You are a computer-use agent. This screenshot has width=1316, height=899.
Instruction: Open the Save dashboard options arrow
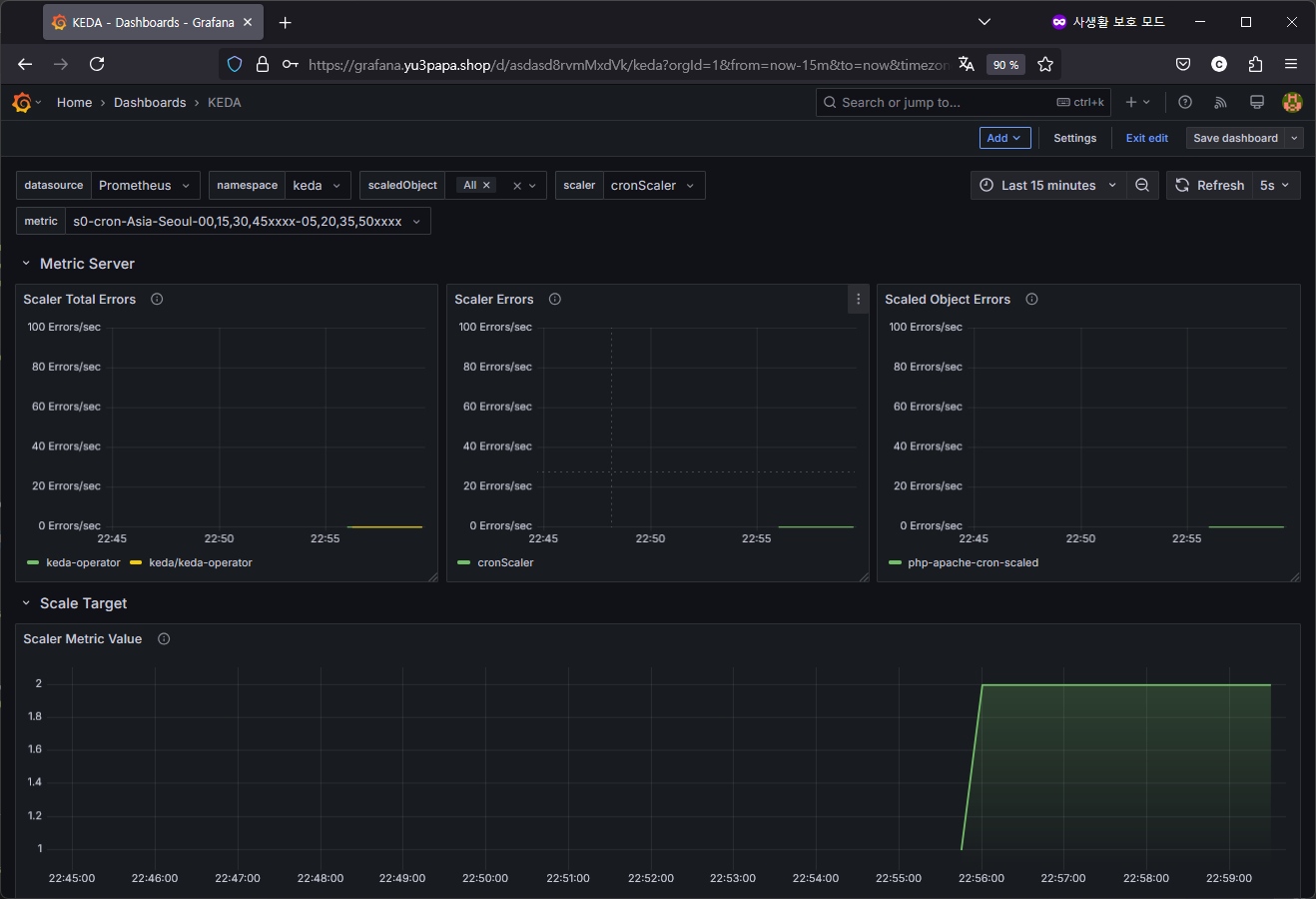click(1295, 138)
